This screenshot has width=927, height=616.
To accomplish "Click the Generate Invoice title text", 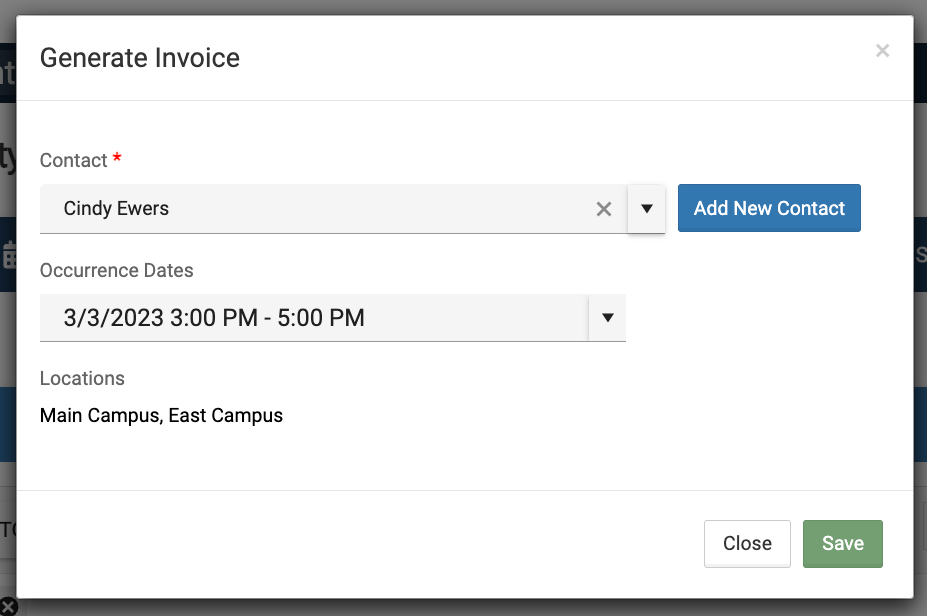I will click(x=140, y=58).
